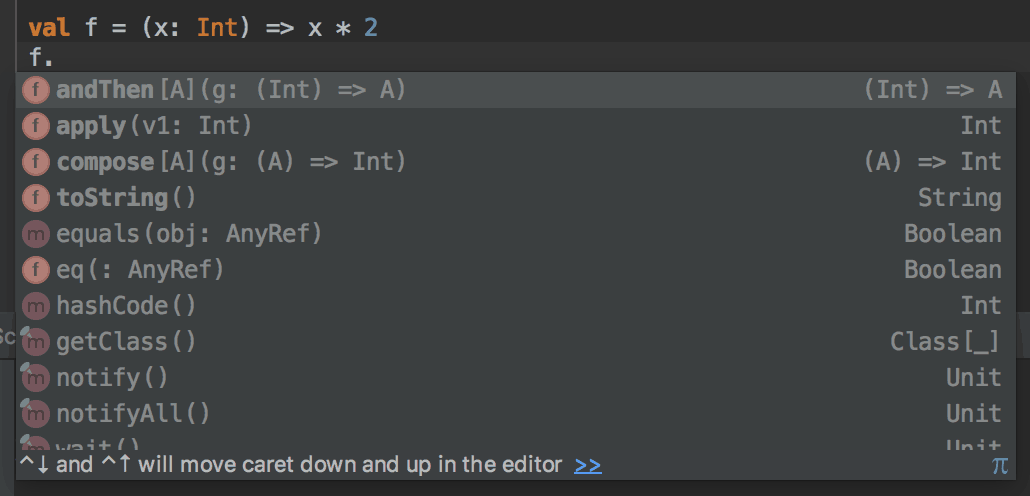The height and width of the screenshot is (496, 1030).
Task: Click the method icon beside notify()
Action: point(36,378)
